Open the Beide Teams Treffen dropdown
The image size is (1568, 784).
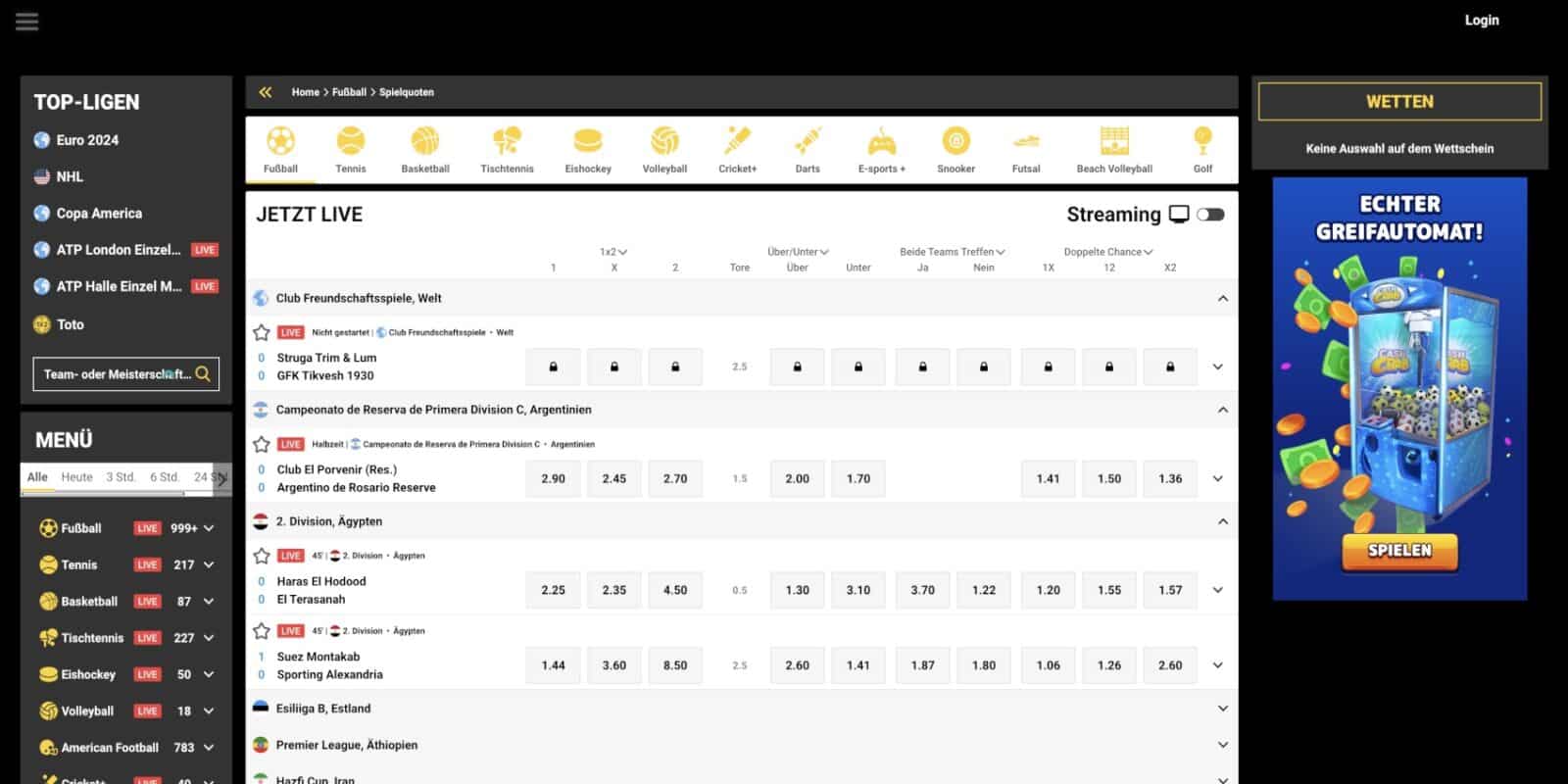(x=953, y=252)
